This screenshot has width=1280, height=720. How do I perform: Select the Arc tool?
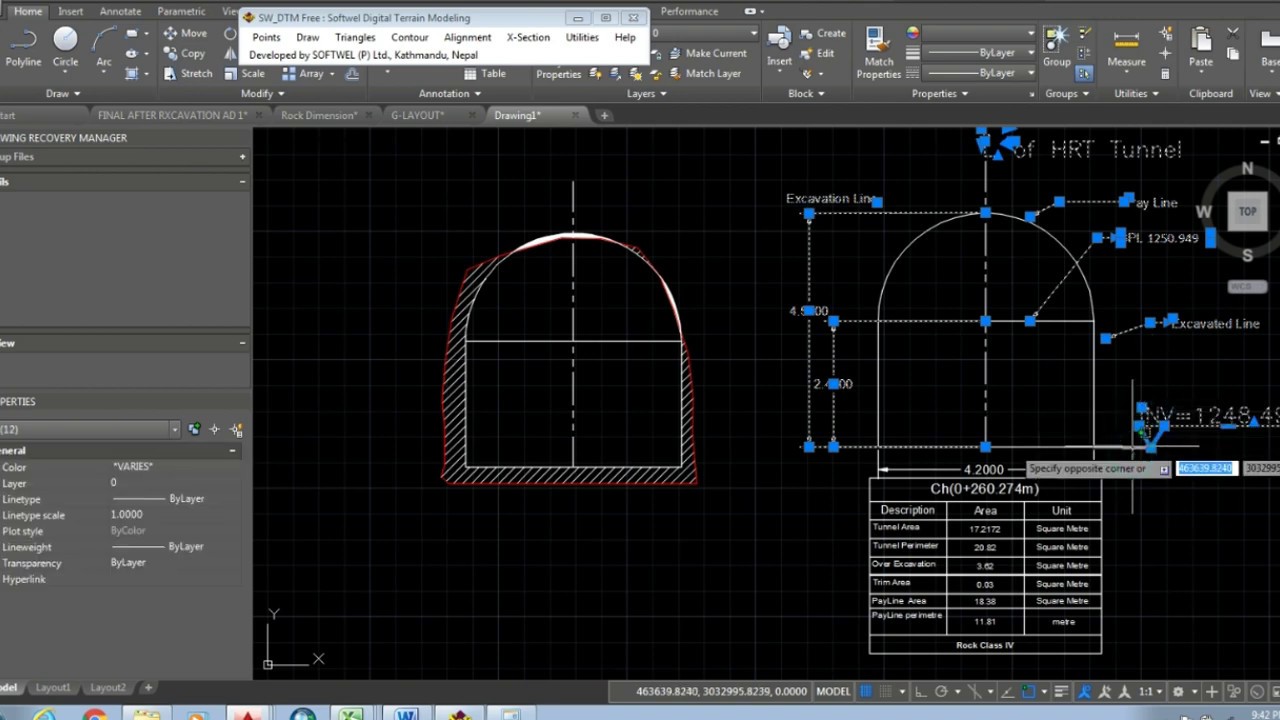tap(103, 48)
